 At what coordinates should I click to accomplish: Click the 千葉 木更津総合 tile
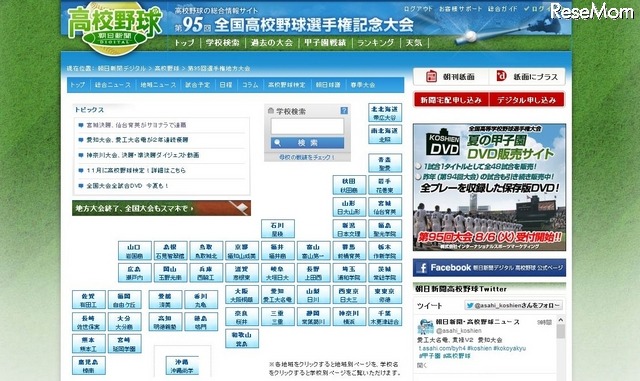pyautogui.click(x=385, y=317)
